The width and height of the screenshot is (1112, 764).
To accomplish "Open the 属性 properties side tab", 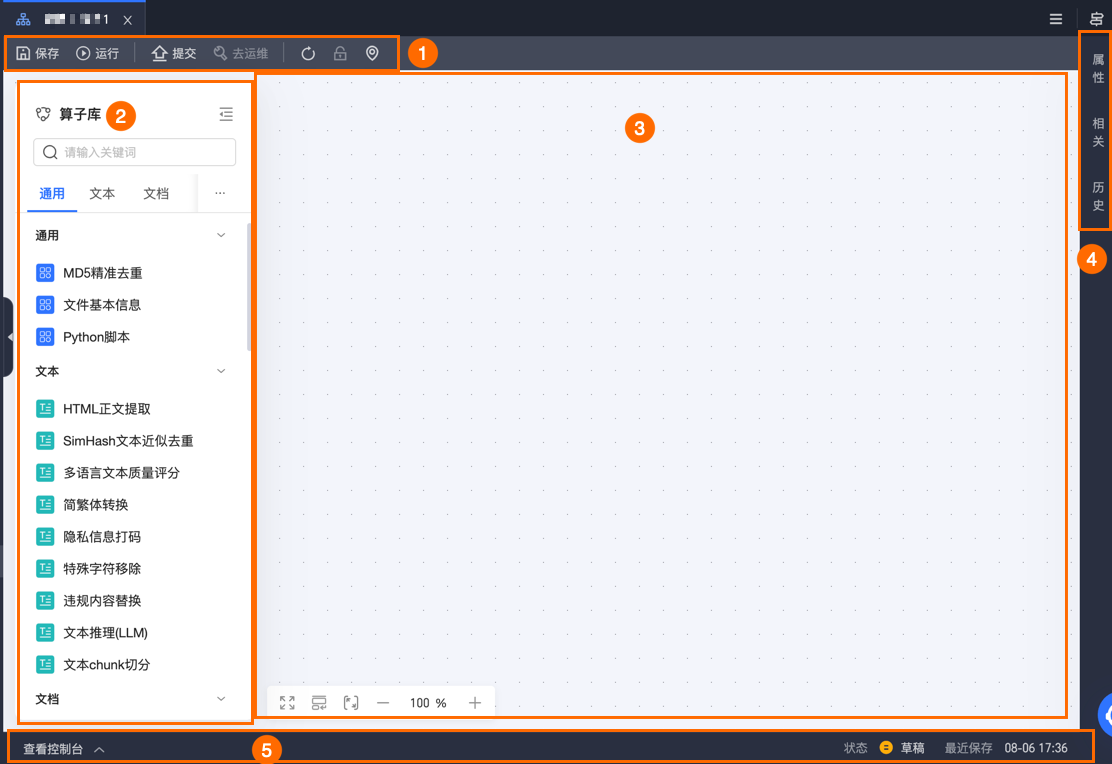I will [1098, 68].
